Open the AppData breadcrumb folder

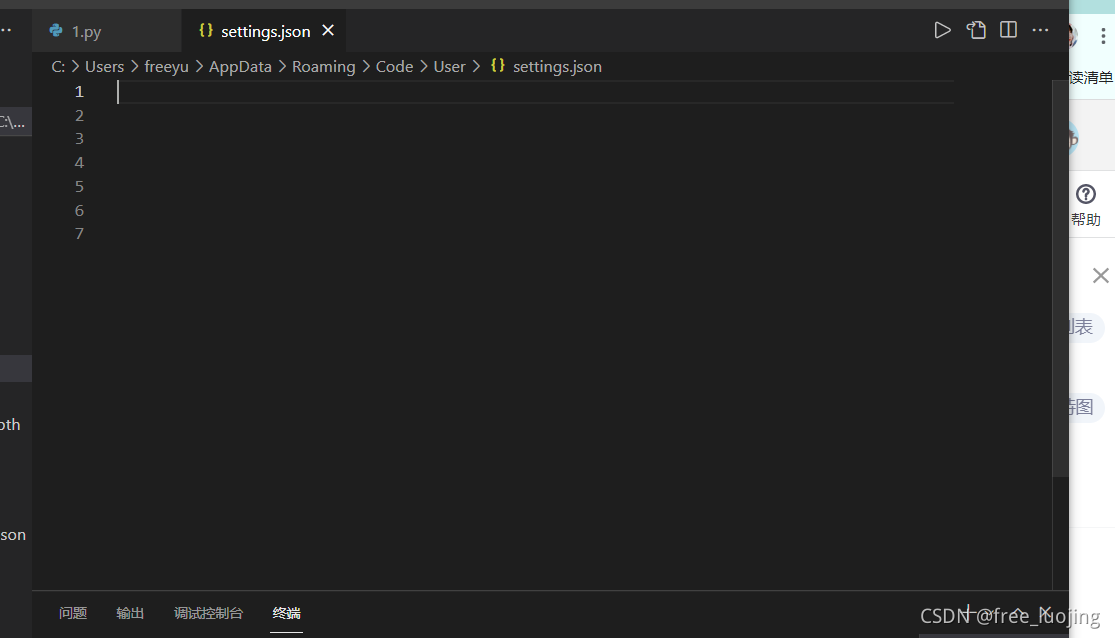240,67
